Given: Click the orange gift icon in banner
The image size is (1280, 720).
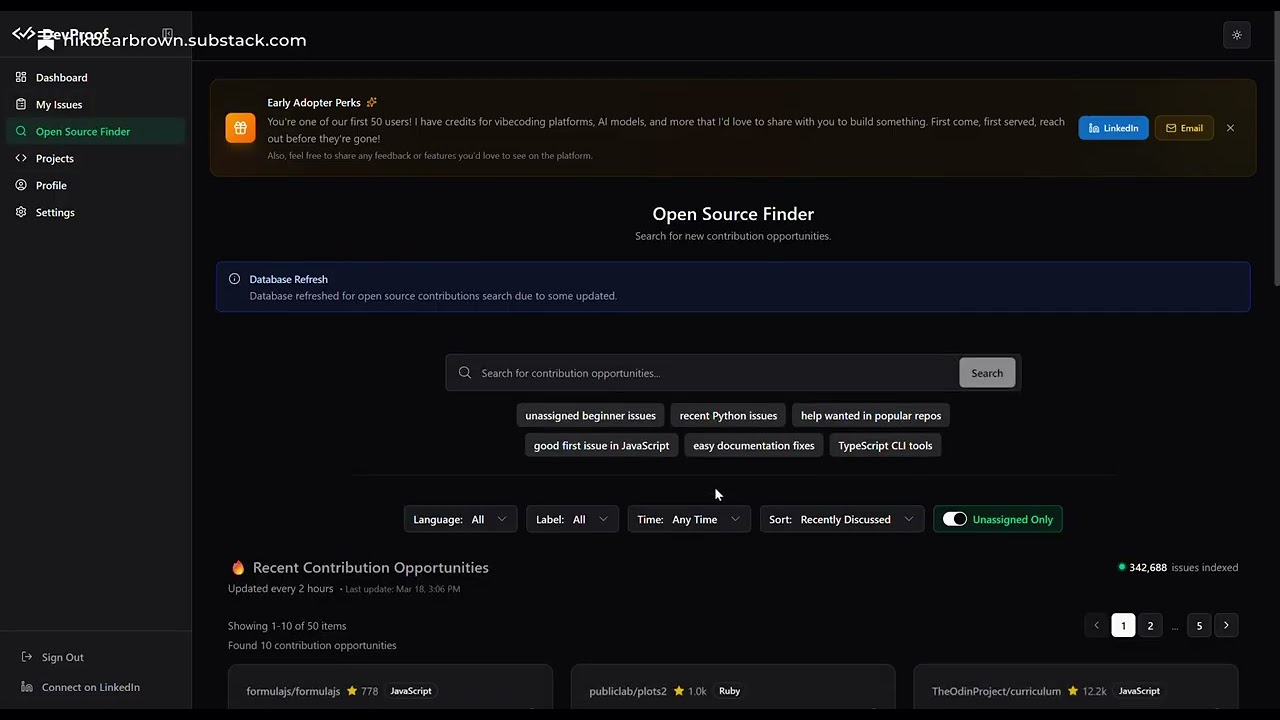Looking at the screenshot, I should click(x=240, y=128).
